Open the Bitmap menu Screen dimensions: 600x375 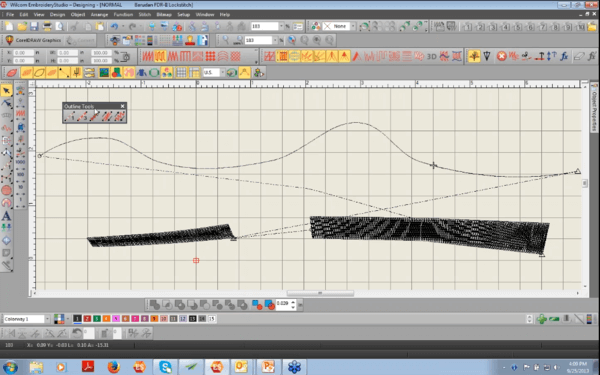point(164,15)
